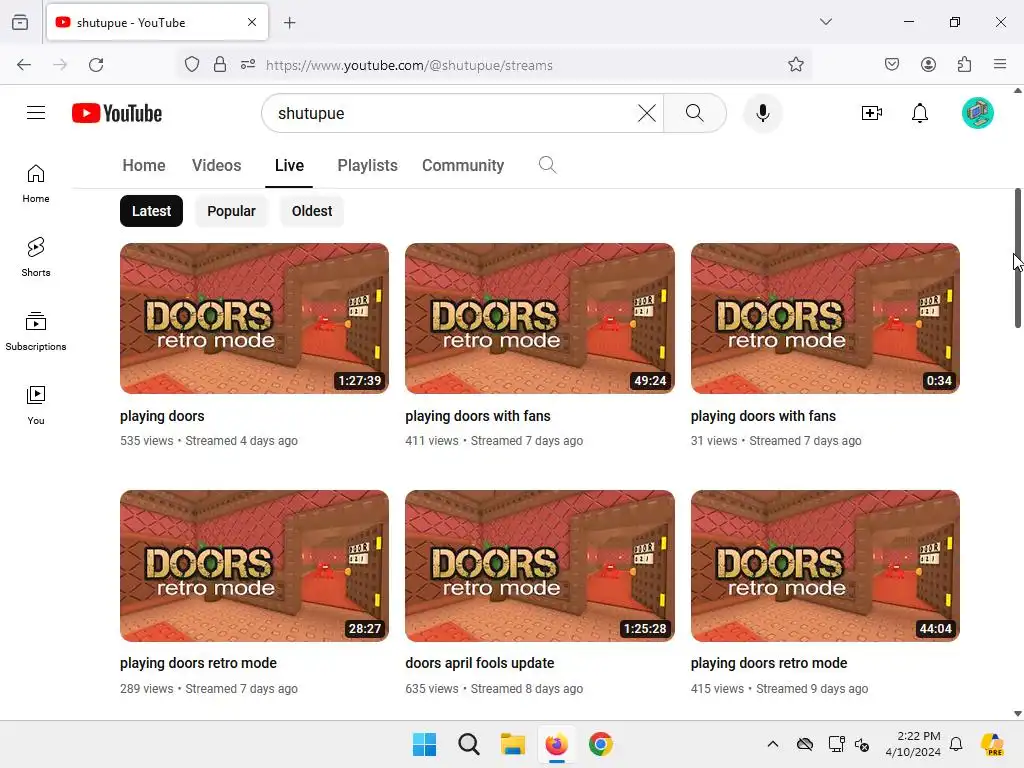Open the Create video button
This screenshot has width=1024, height=768.
pos(872,113)
